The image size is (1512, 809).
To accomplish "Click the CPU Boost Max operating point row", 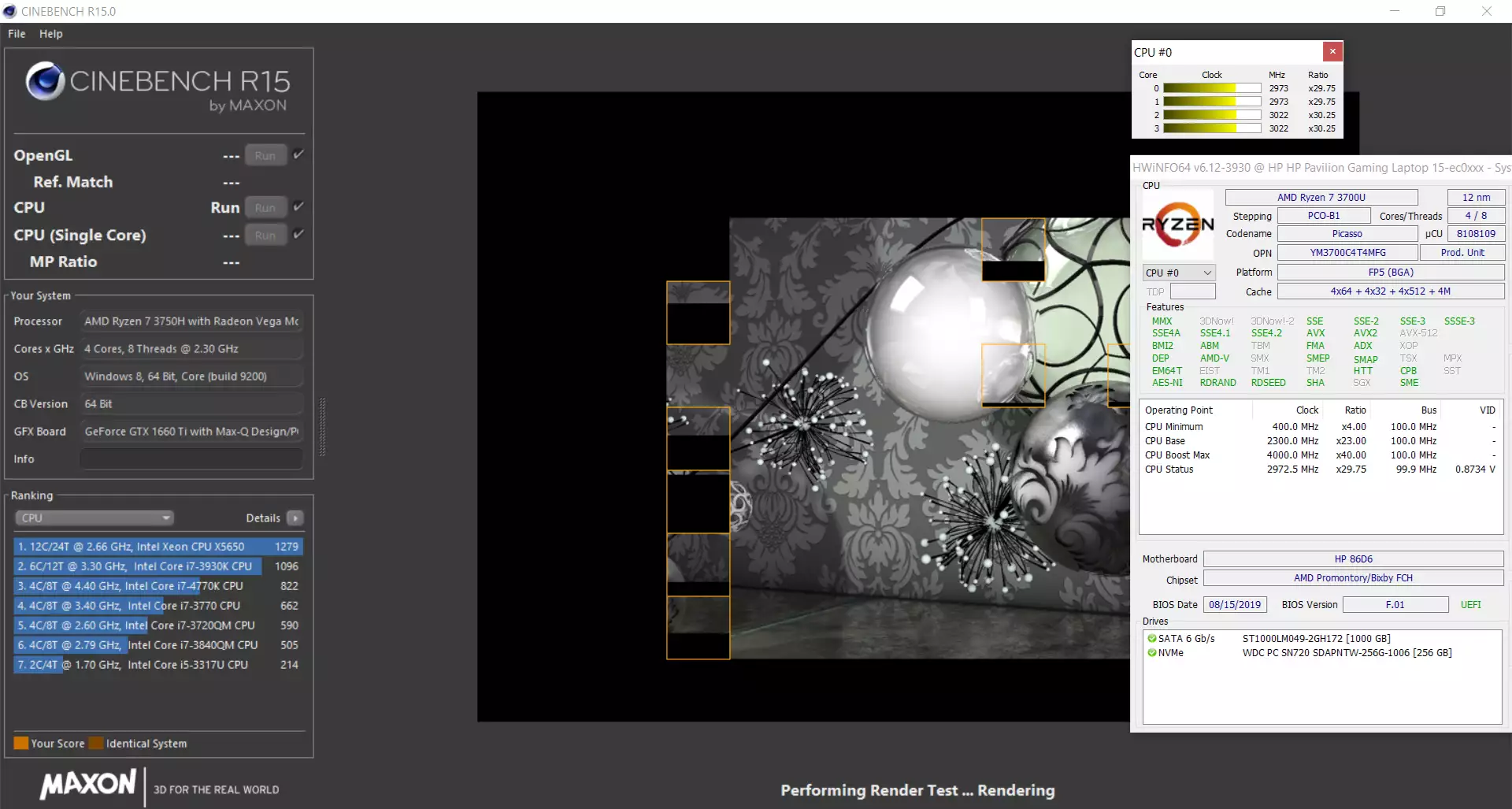I will pyautogui.click(x=1320, y=455).
